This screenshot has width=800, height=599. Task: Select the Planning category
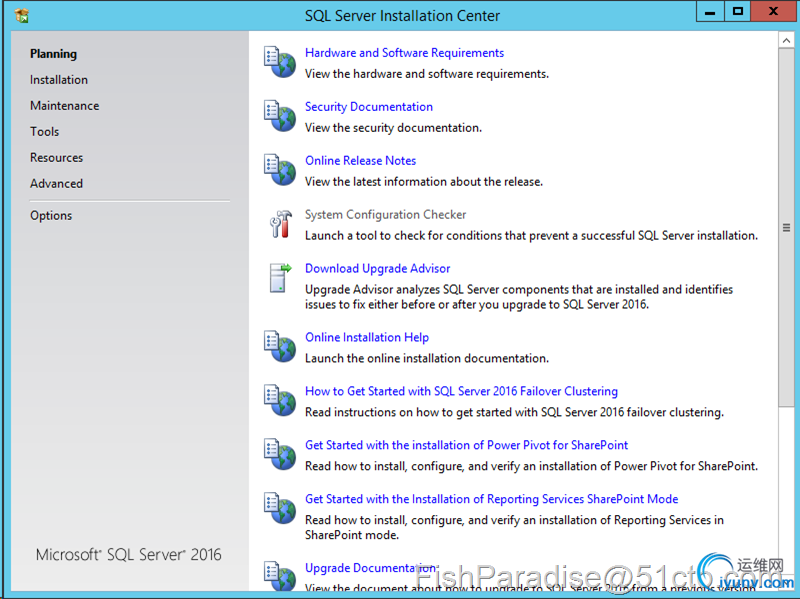click(54, 54)
